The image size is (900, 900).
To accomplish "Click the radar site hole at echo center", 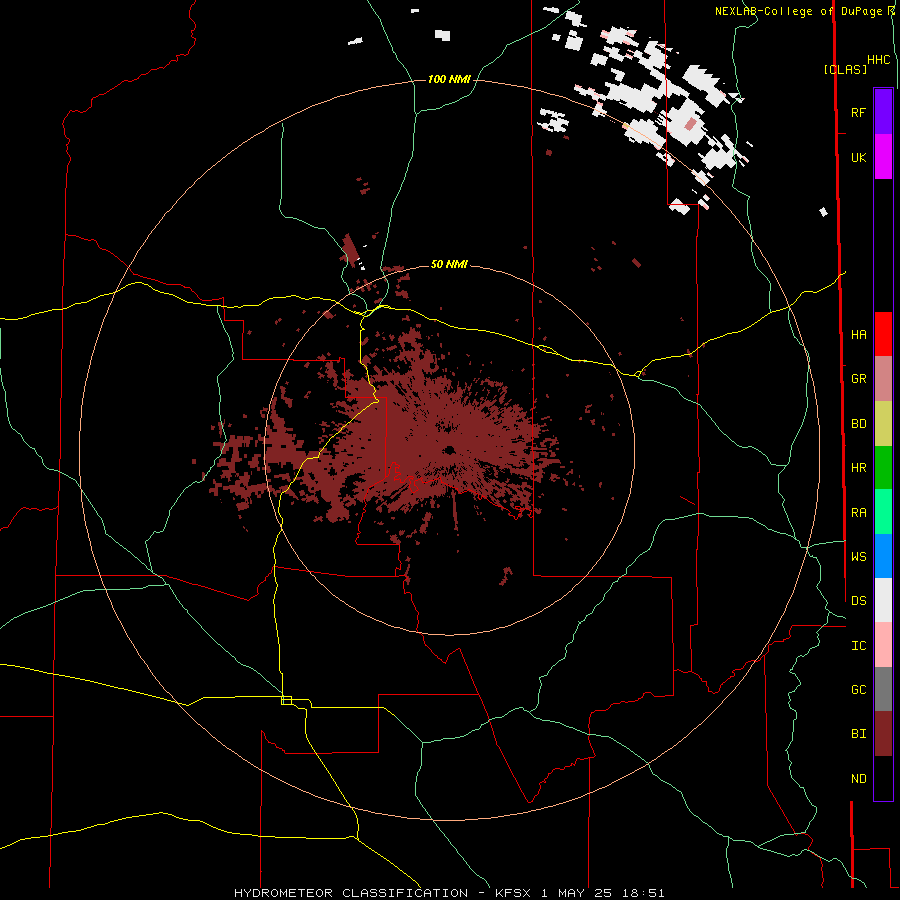I will 449,449.
